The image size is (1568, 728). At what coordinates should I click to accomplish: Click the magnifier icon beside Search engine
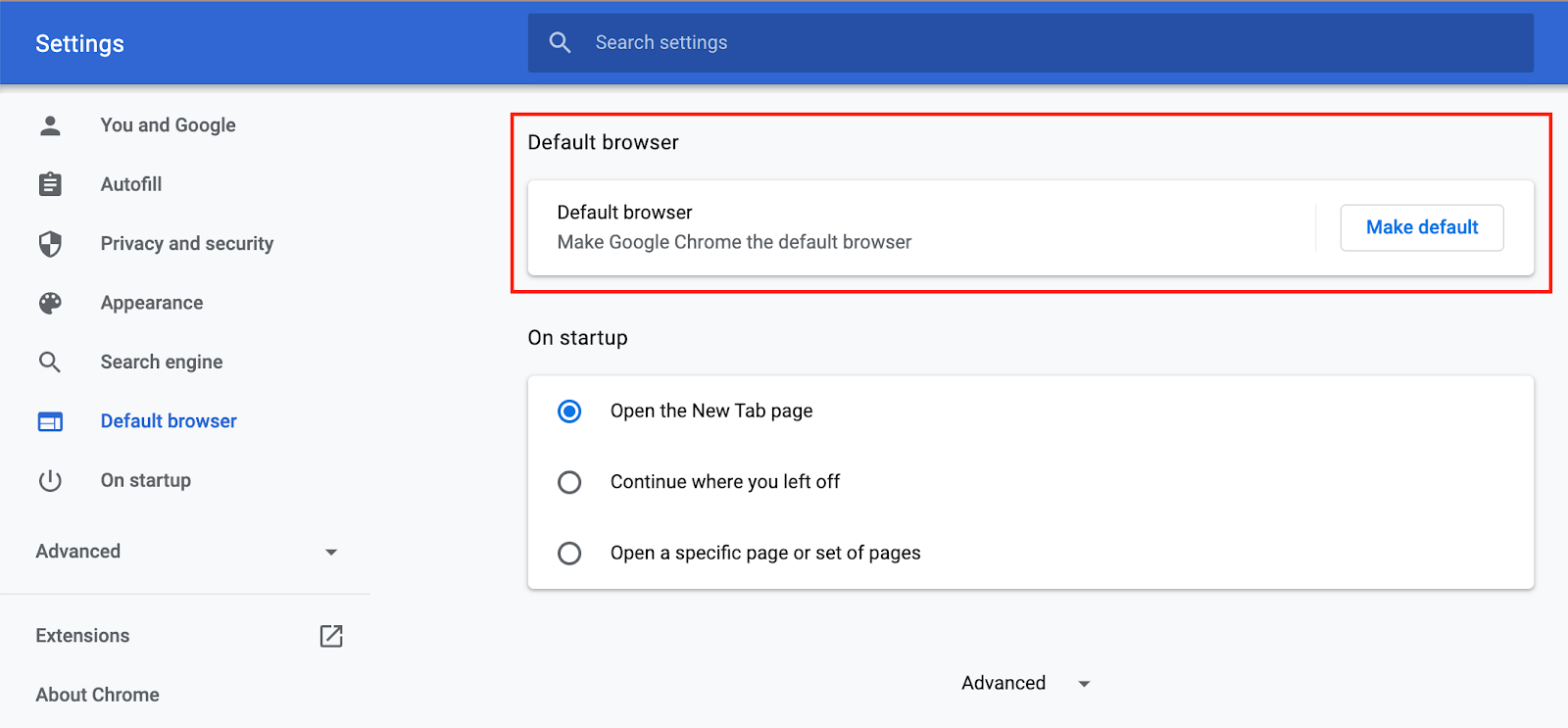(50, 363)
